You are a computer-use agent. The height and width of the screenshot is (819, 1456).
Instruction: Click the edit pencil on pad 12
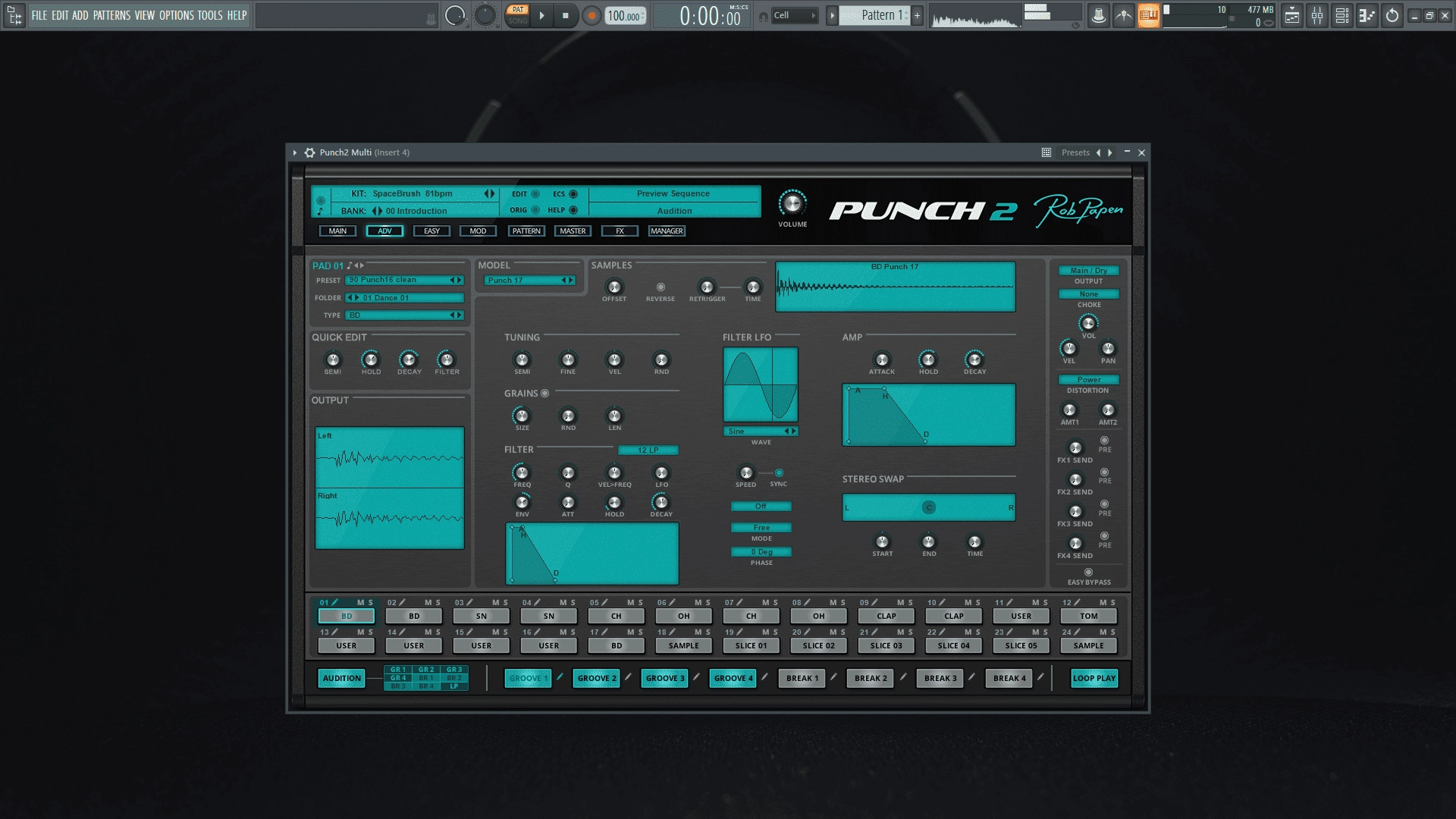coord(1078,603)
